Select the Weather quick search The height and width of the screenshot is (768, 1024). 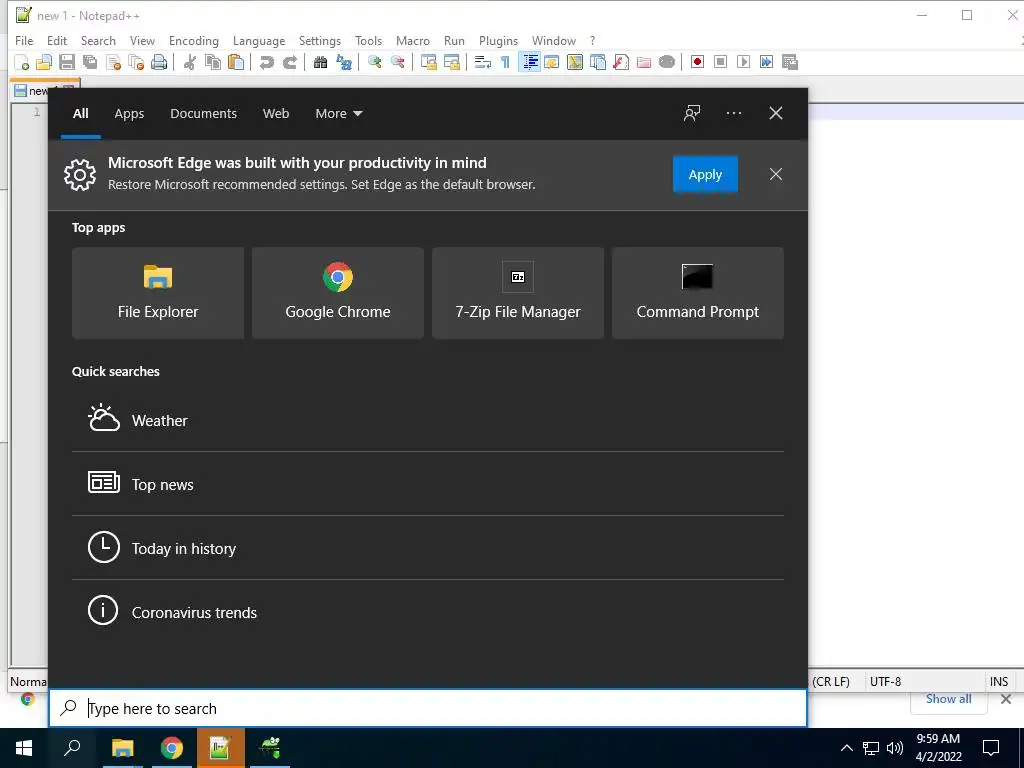point(428,420)
